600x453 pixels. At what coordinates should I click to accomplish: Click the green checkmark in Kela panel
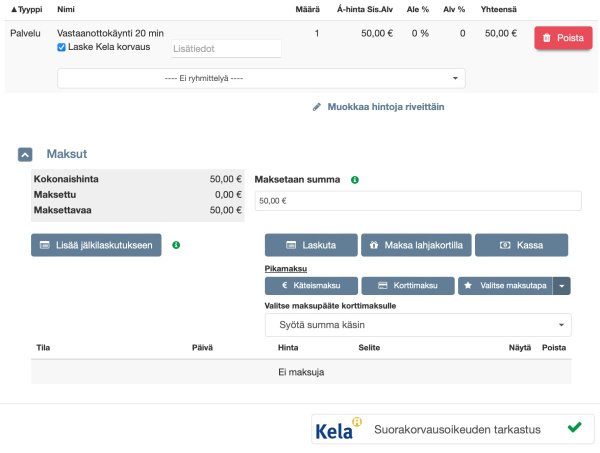(x=574, y=428)
